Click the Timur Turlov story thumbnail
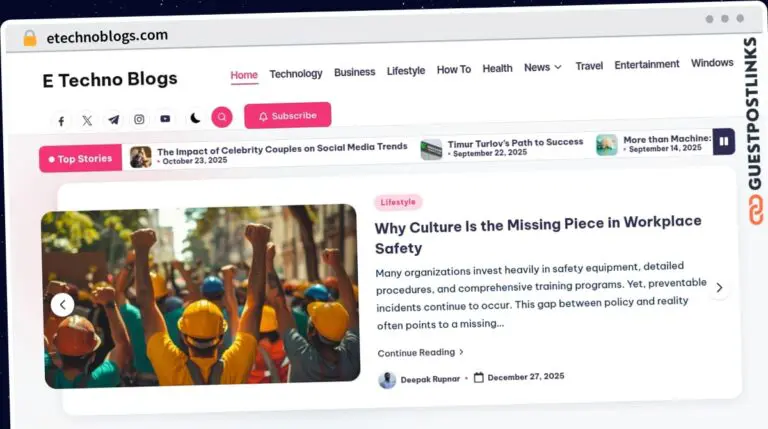Image resolution: width=768 pixels, height=429 pixels. (431, 149)
